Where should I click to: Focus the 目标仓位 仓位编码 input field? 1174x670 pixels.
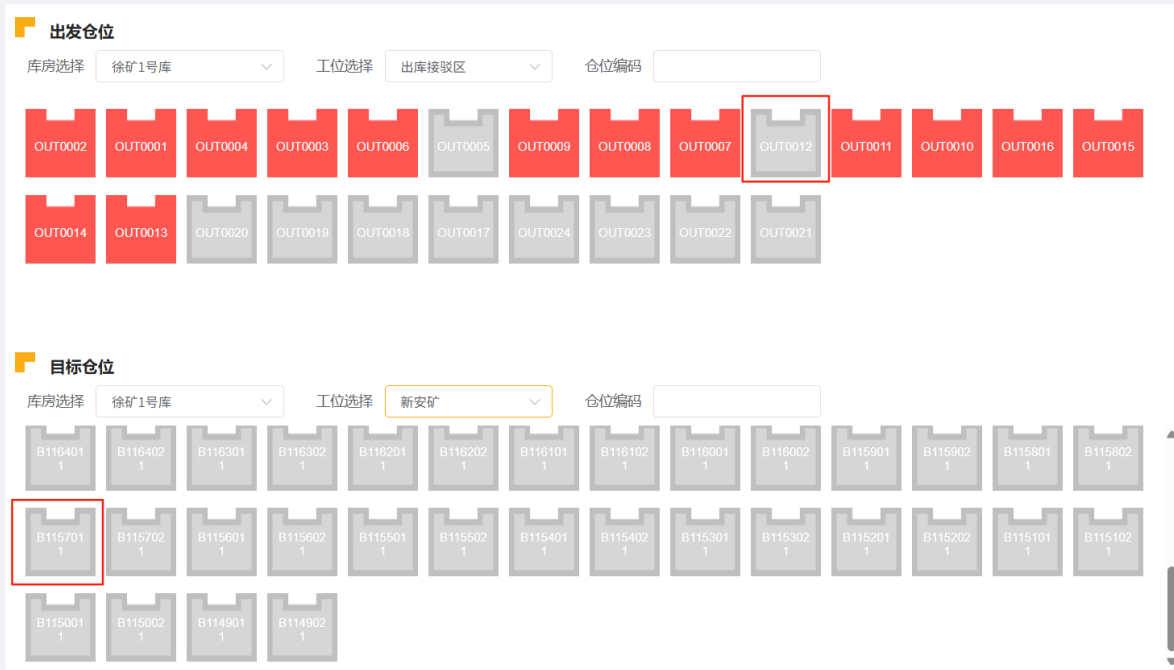click(736, 402)
